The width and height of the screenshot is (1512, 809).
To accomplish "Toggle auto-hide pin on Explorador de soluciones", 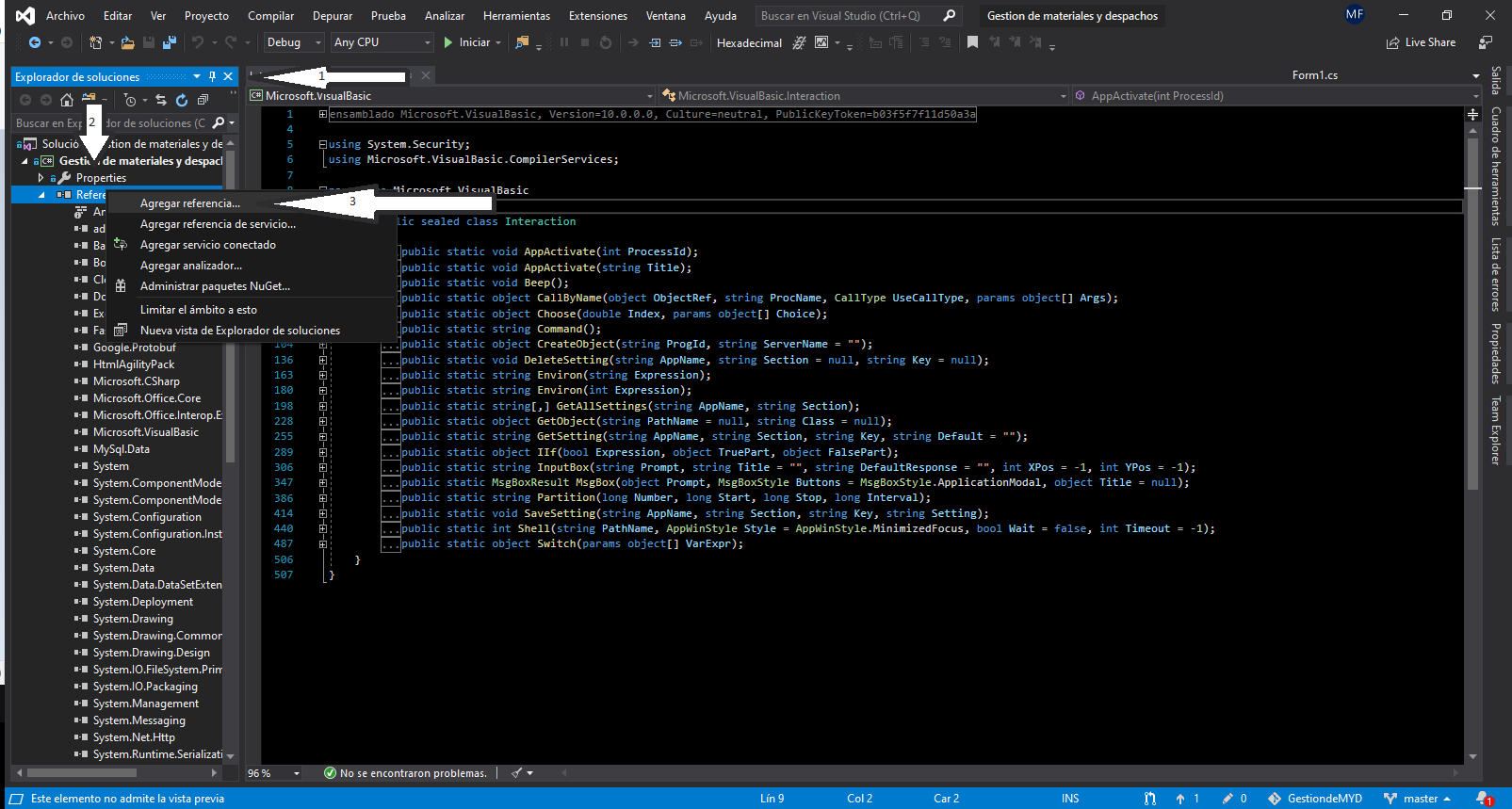I will coord(212,76).
